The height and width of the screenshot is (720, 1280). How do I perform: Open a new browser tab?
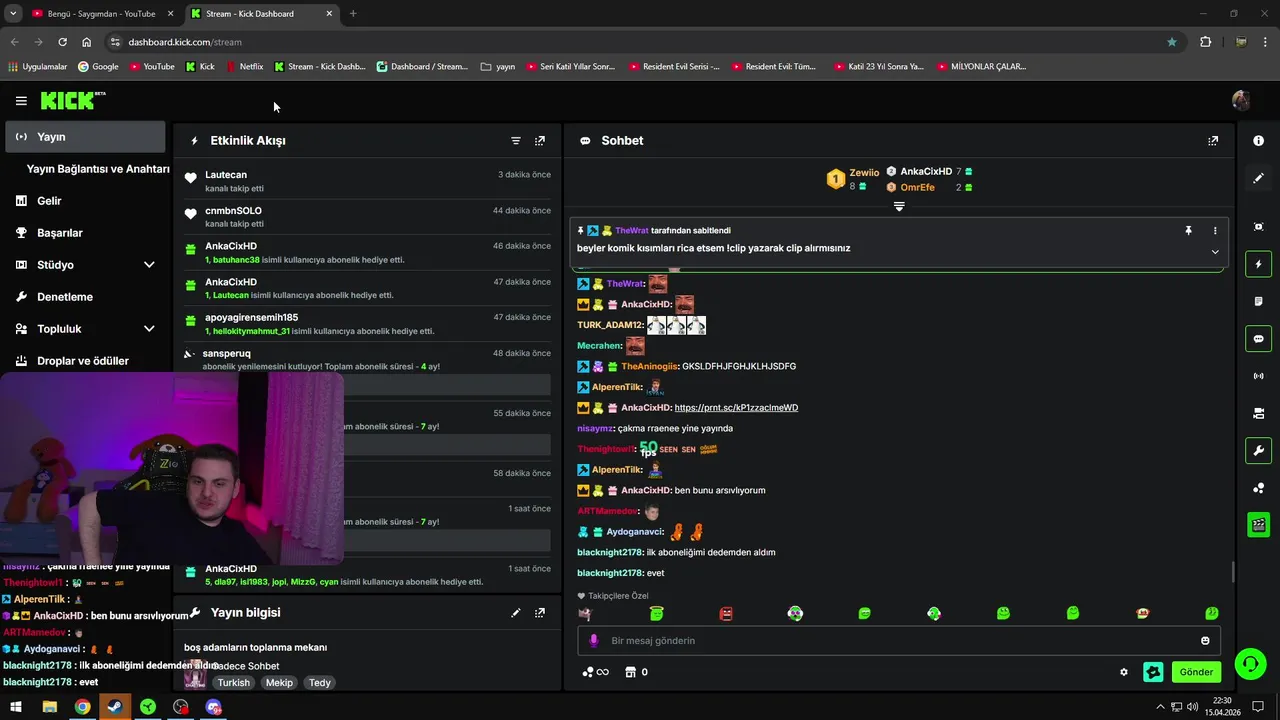click(353, 14)
